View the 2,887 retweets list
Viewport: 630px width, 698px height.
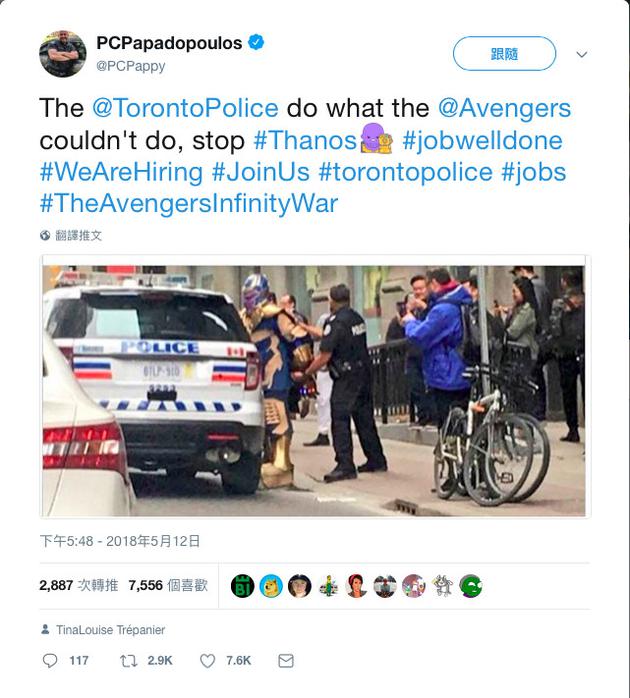coord(78,586)
